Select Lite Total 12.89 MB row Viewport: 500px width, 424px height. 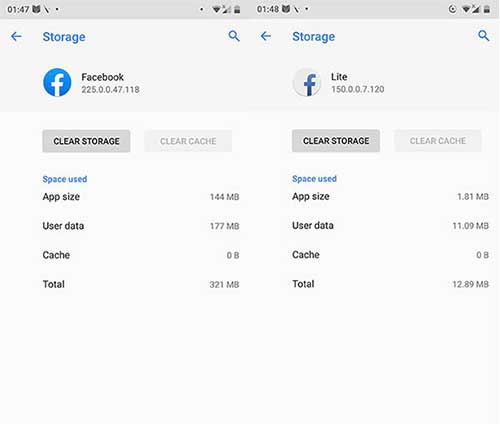(x=390, y=284)
